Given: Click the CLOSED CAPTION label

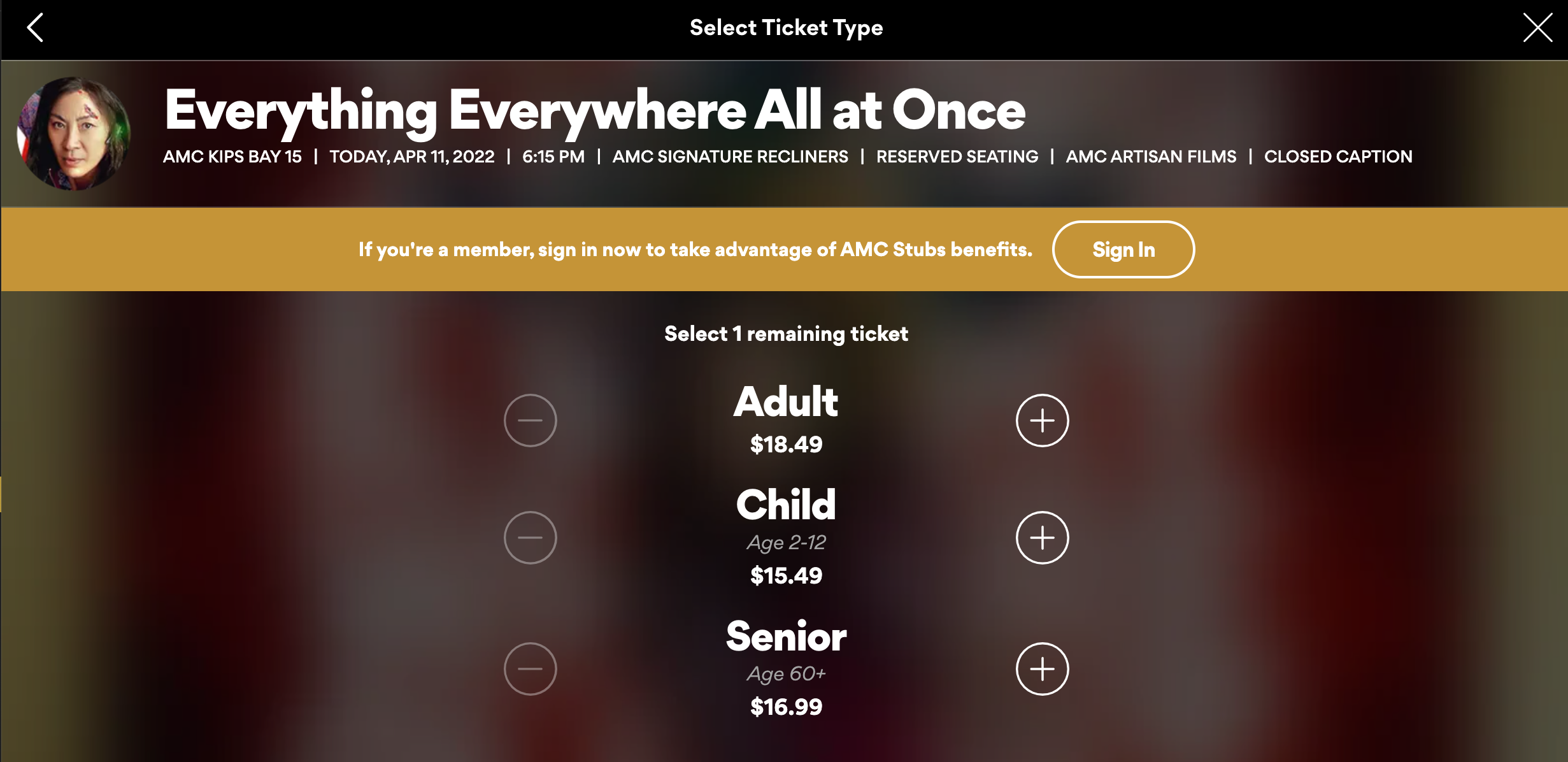Looking at the screenshot, I should coord(1338,157).
